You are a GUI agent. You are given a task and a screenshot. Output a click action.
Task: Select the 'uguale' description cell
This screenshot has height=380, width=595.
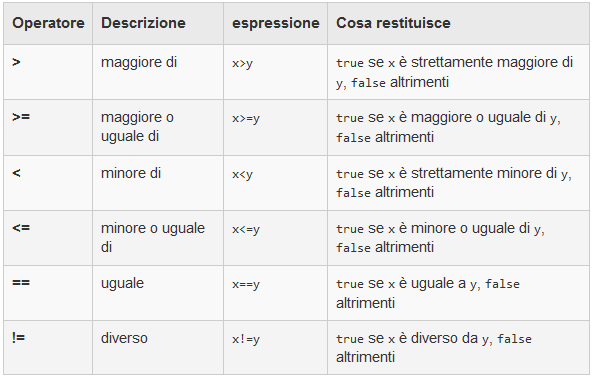click(x=158, y=293)
